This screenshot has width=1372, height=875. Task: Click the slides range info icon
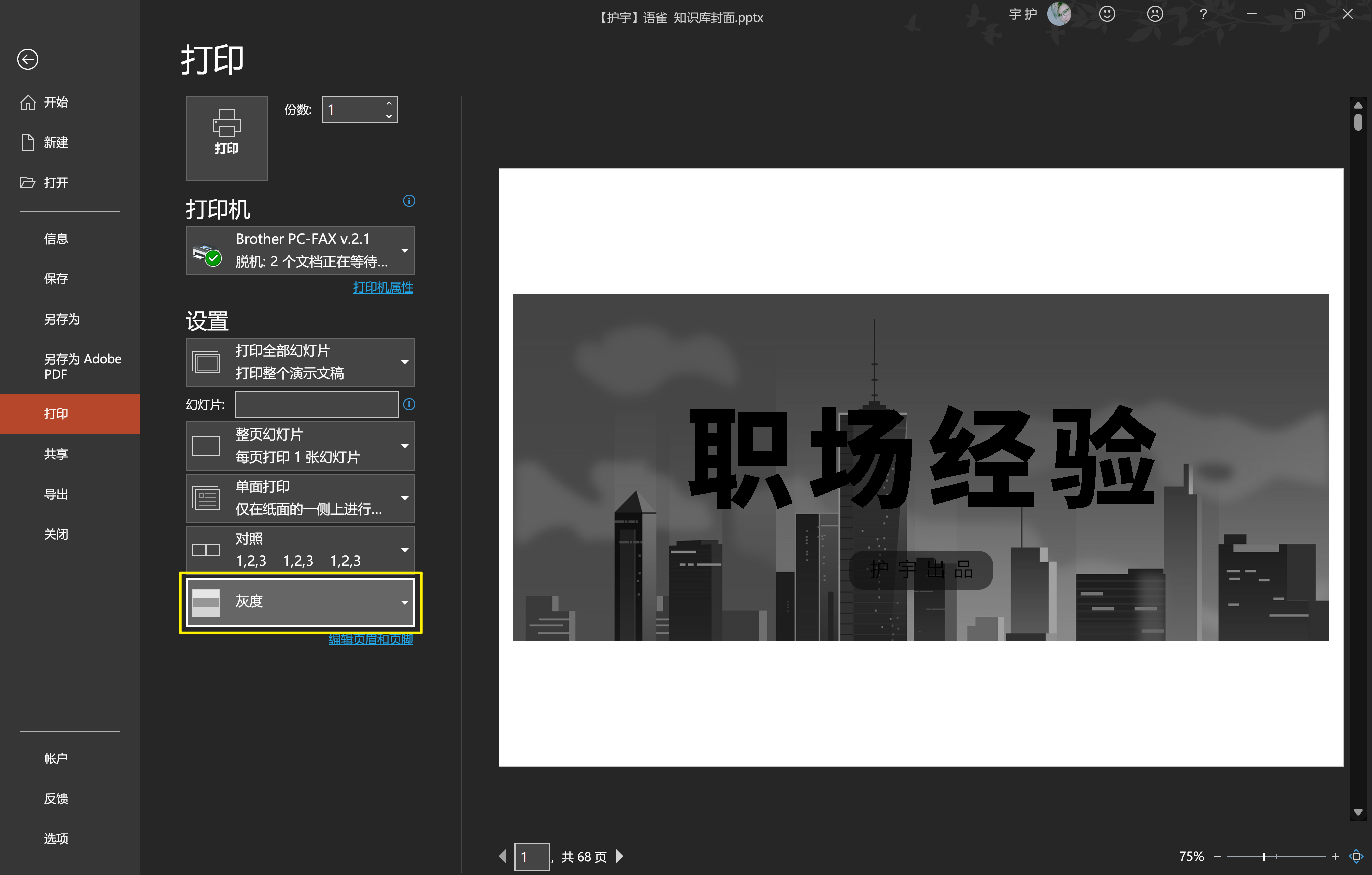pyautogui.click(x=409, y=404)
